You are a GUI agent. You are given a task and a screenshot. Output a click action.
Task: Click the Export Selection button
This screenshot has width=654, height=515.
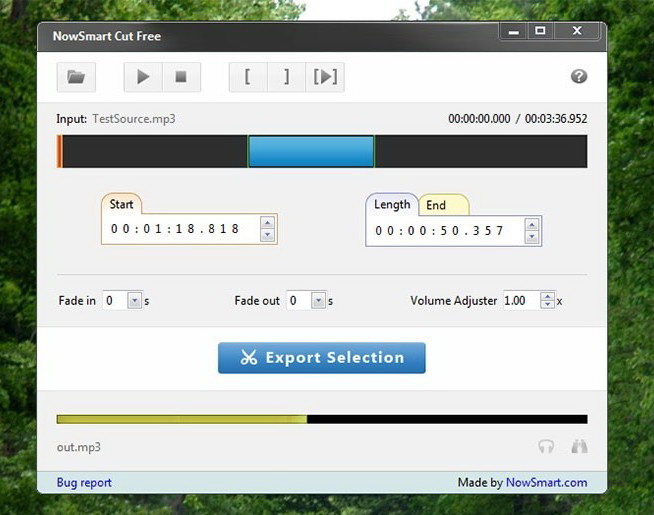pyautogui.click(x=322, y=358)
